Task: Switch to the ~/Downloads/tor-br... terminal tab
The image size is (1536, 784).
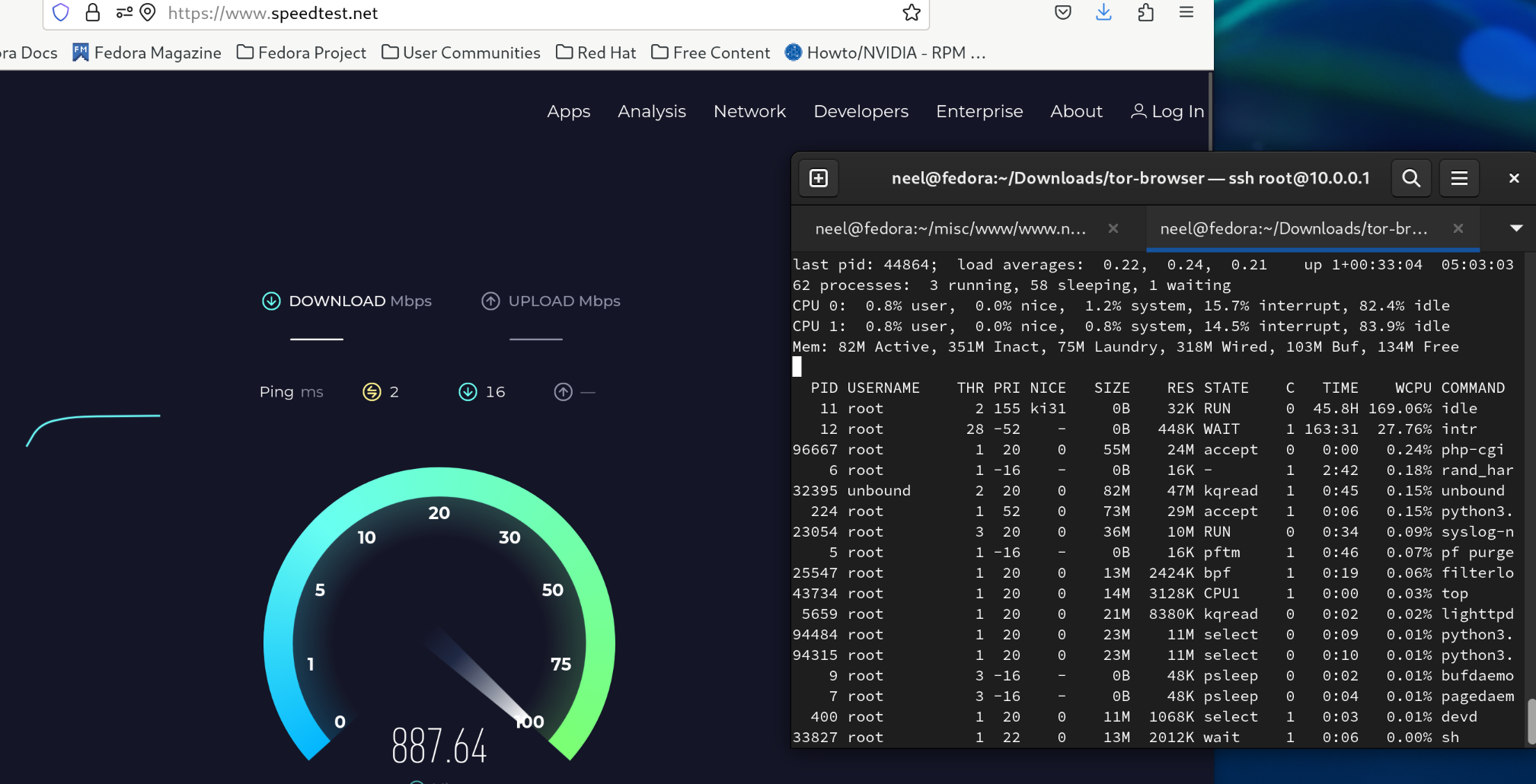Action: point(1294,229)
